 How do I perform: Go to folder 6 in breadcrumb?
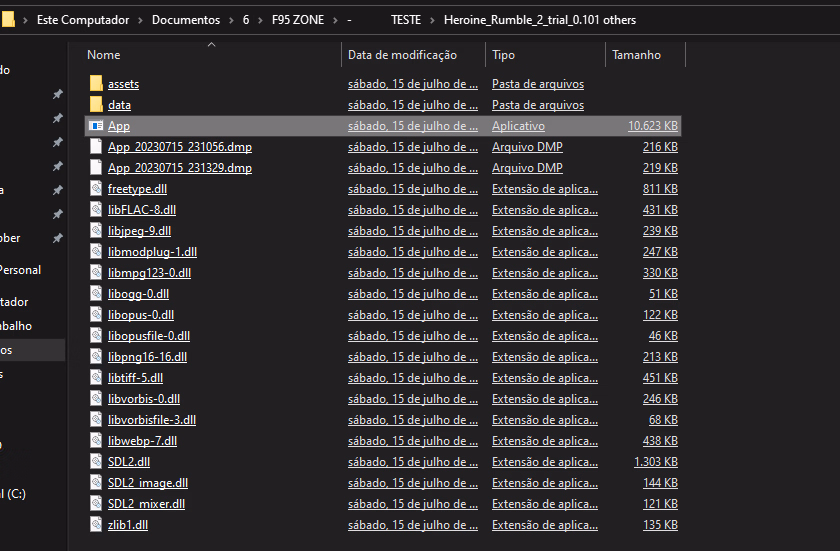click(x=246, y=20)
